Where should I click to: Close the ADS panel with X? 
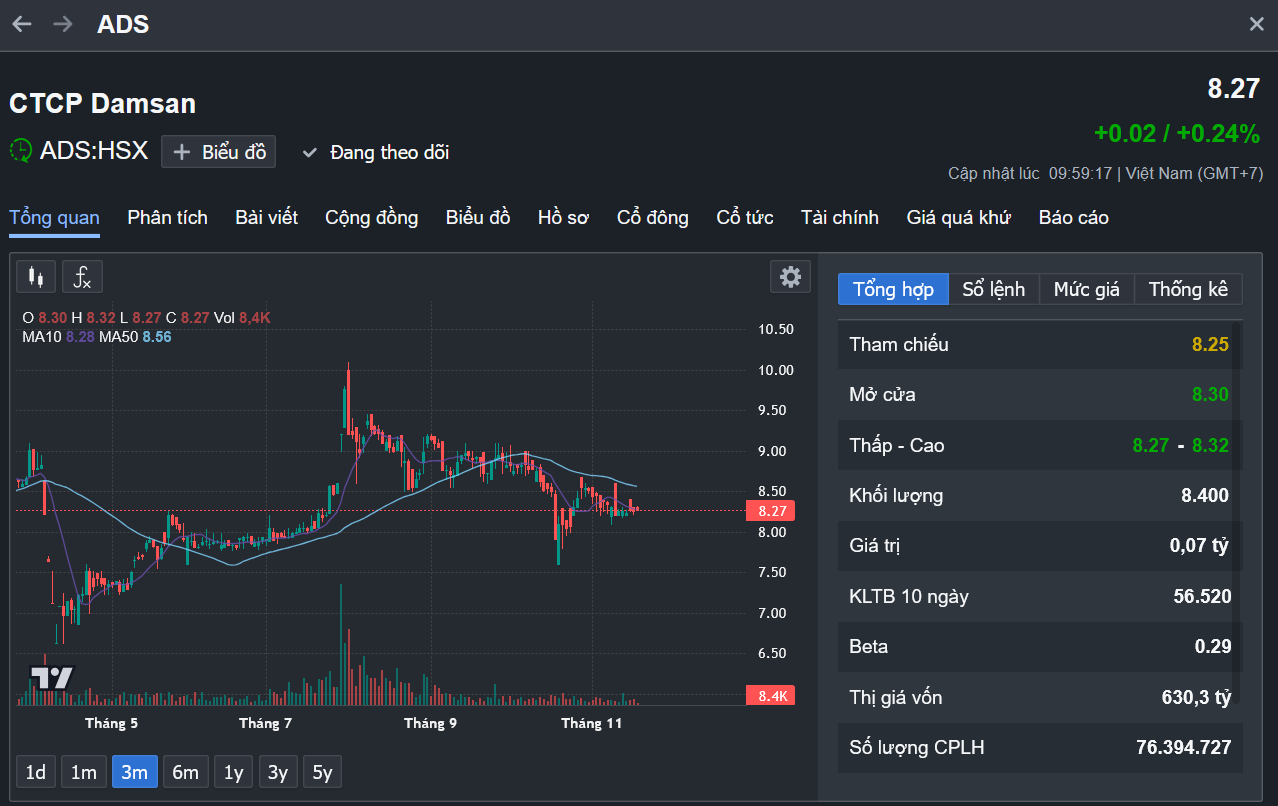pyautogui.click(x=1257, y=24)
